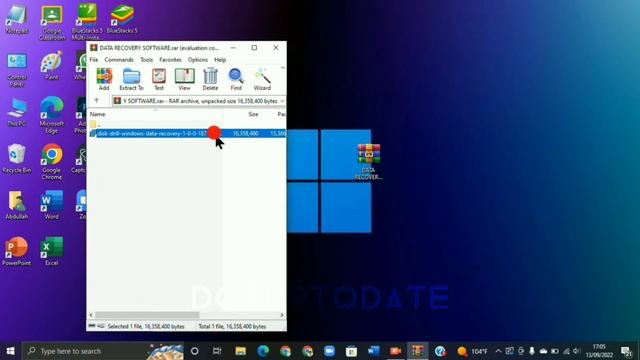Click the taskbar search box
Image resolution: width=640 pixels, height=360 pixels.
103,351
